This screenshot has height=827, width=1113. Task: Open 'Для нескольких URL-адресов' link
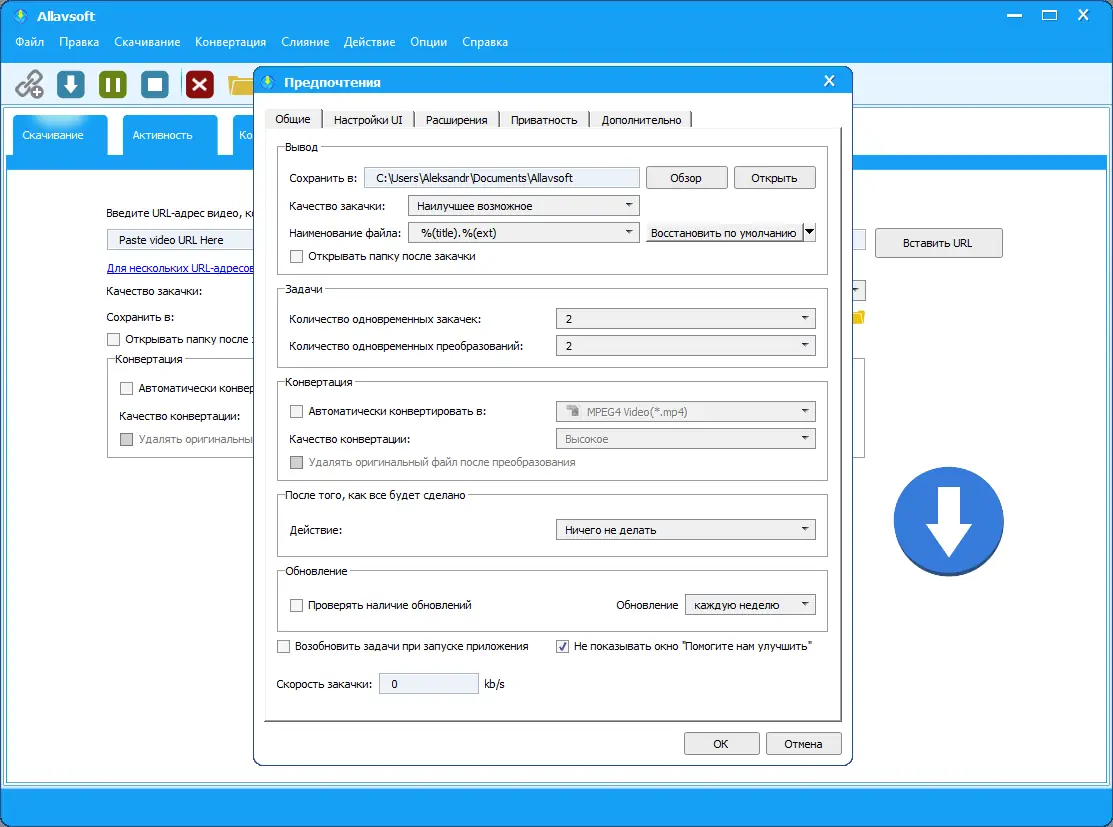click(x=180, y=268)
